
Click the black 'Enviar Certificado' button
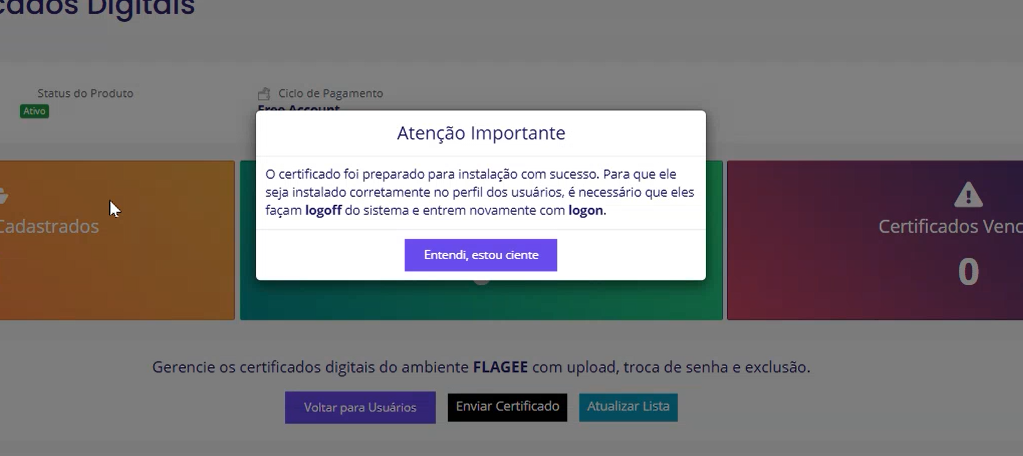pos(507,407)
